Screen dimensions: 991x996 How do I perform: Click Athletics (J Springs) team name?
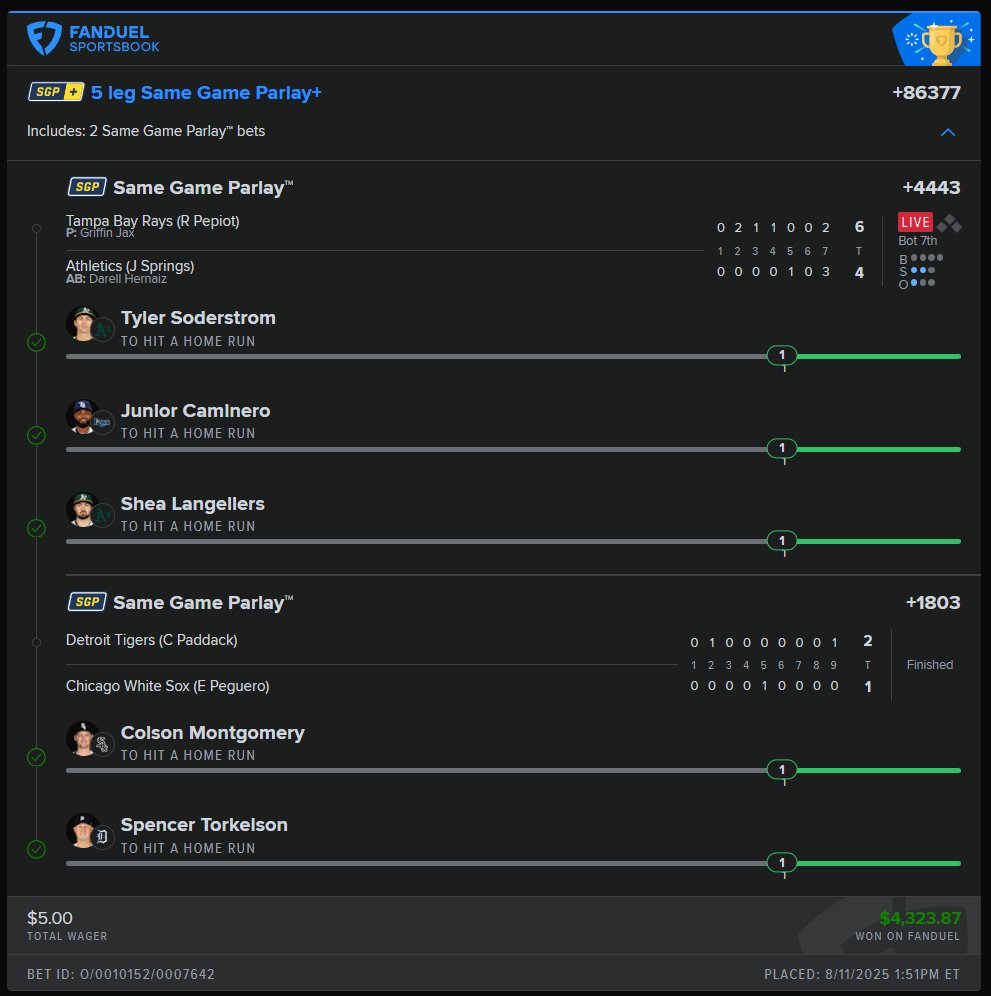tap(130, 266)
